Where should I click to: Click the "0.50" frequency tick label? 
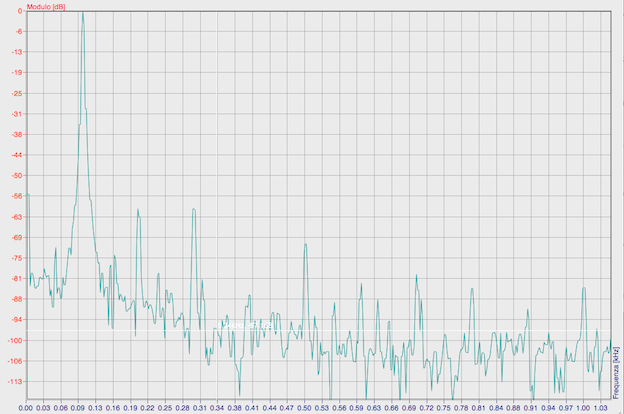point(304,408)
